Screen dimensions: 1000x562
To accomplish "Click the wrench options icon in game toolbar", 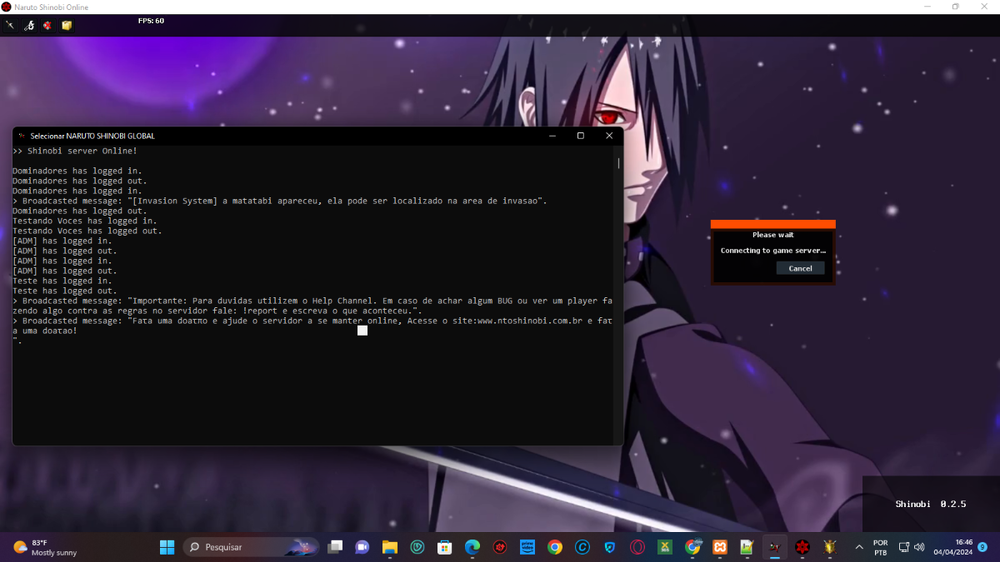I will tap(29, 25).
